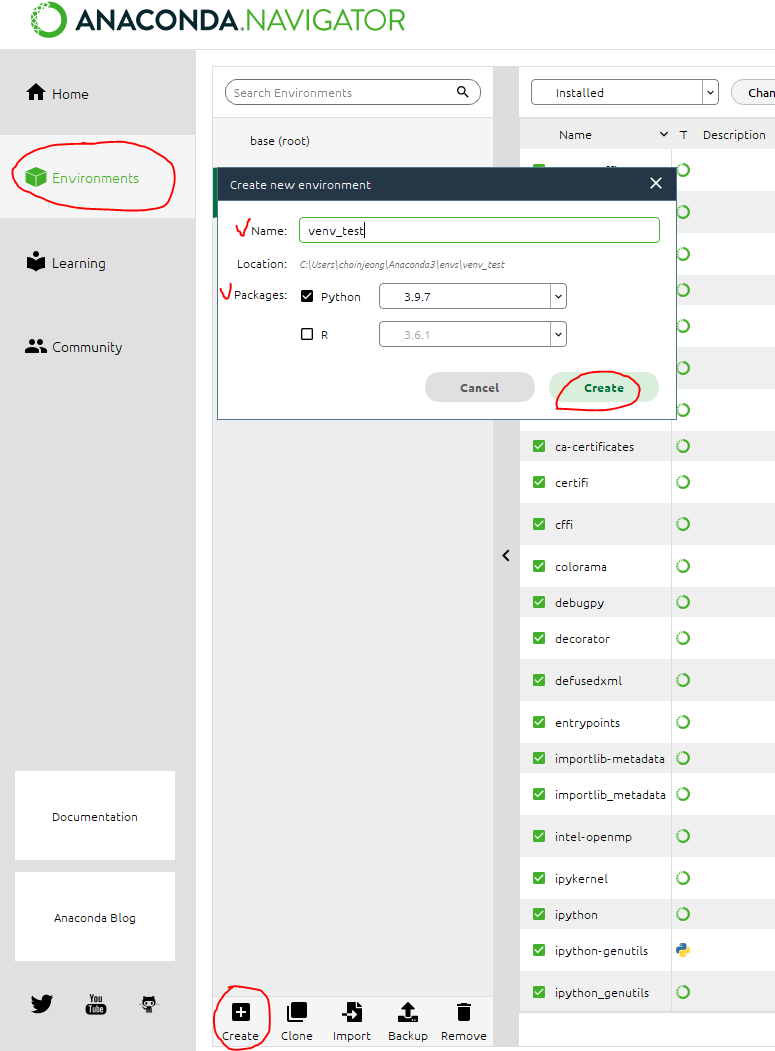775x1051 pixels.
Task: Click the conda type icon for ca-certificates
Action: pyautogui.click(x=683, y=446)
